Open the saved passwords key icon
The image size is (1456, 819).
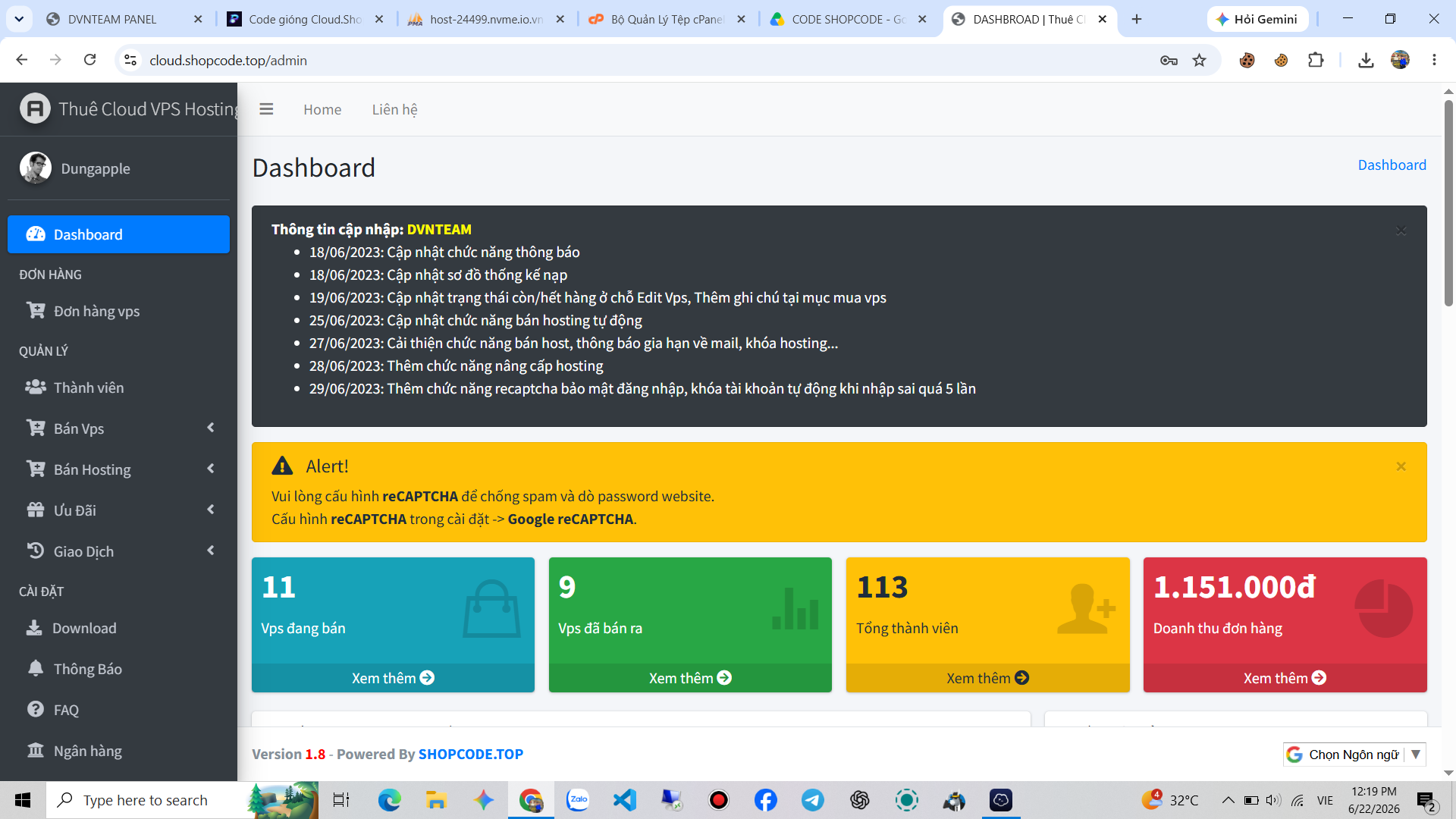coord(1169,60)
